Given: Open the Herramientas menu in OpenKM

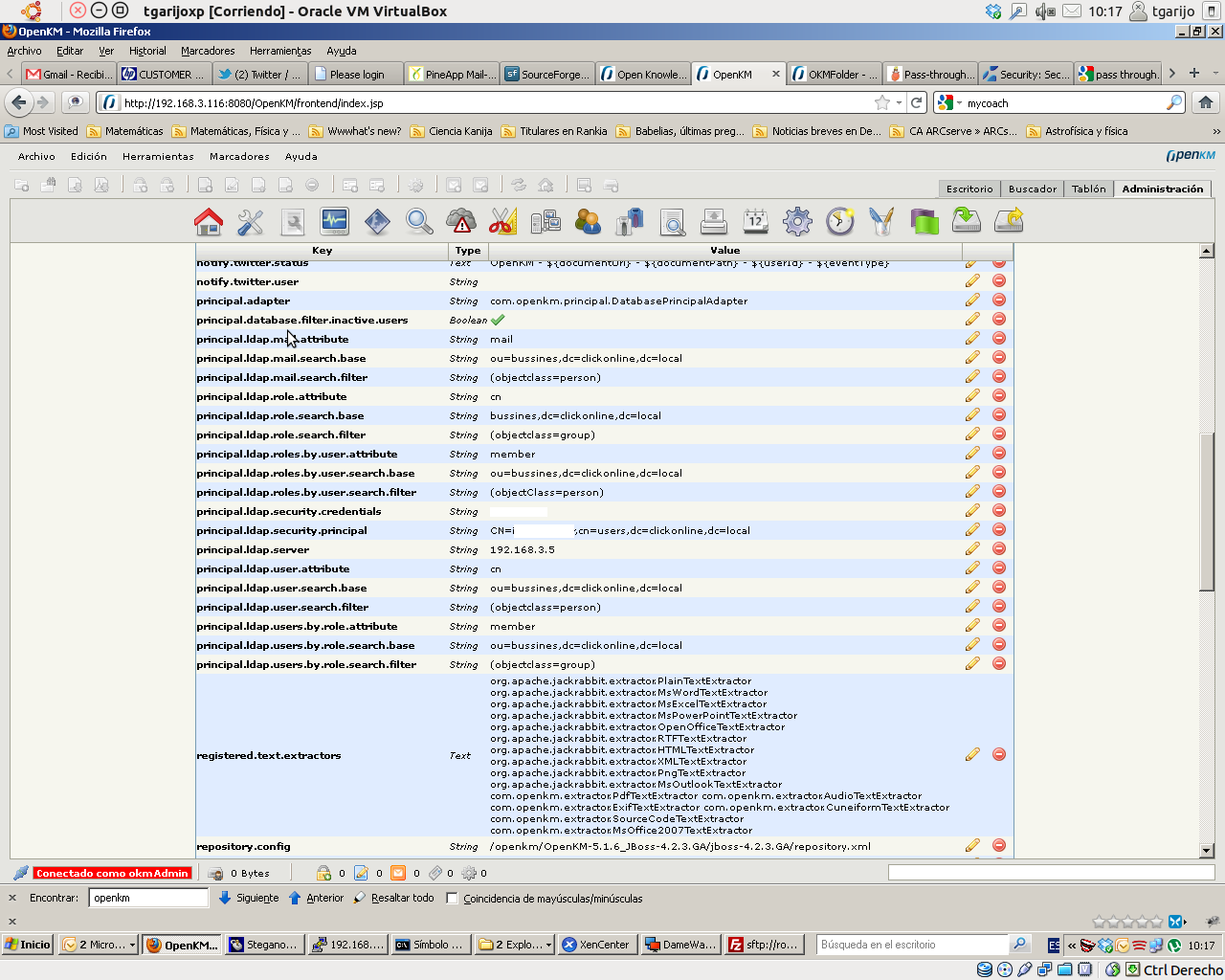Looking at the screenshot, I should [x=158, y=156].
